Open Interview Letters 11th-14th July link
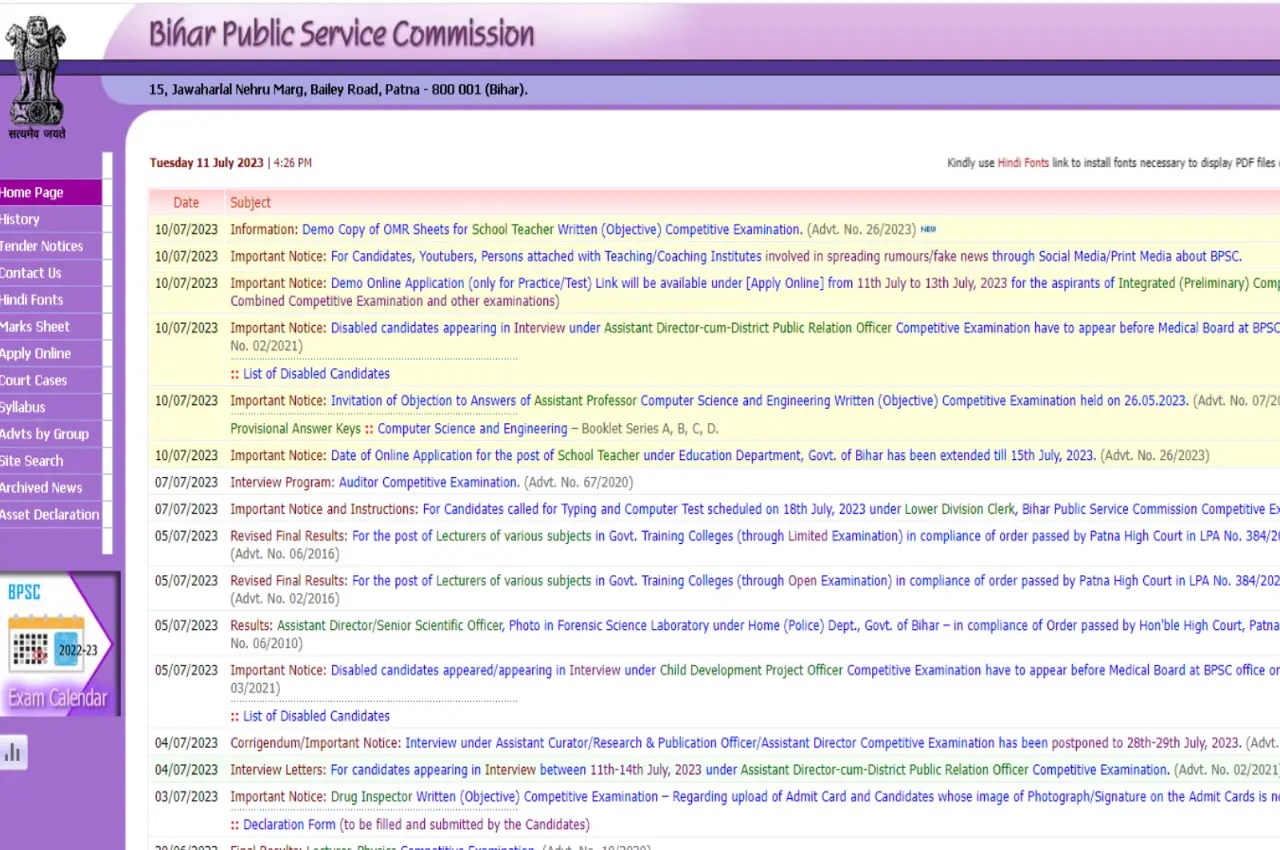 tap(750, 770)
